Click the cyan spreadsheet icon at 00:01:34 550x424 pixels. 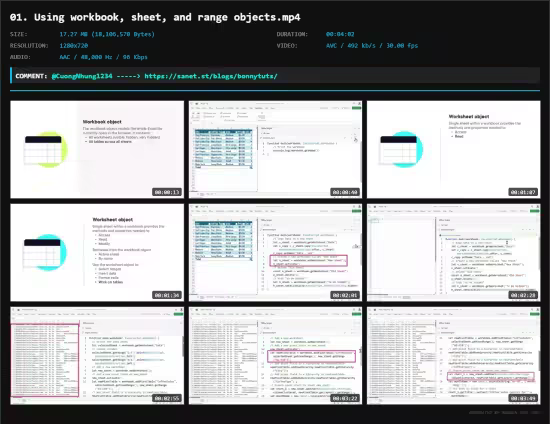[45, 253]
